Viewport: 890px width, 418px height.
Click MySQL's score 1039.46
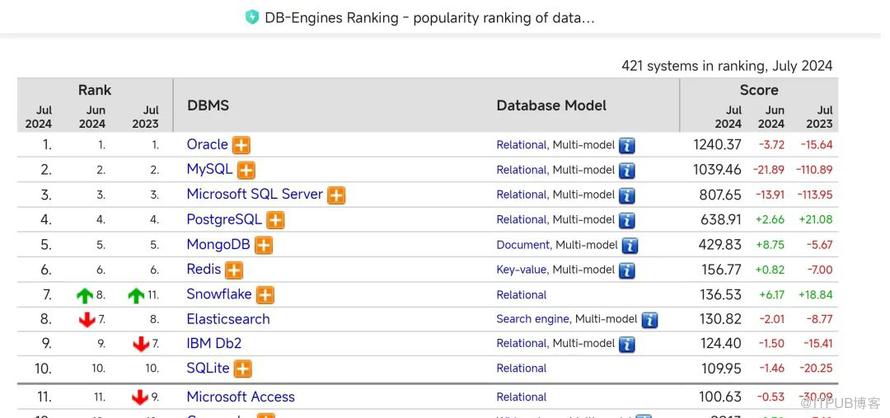coord(717,170)
